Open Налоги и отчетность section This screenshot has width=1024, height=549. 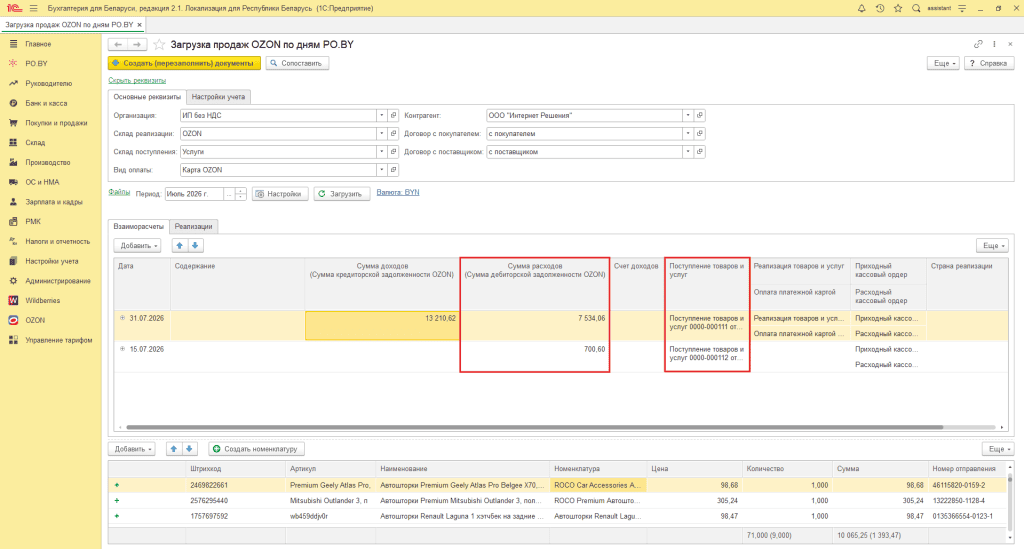[57, 242]
